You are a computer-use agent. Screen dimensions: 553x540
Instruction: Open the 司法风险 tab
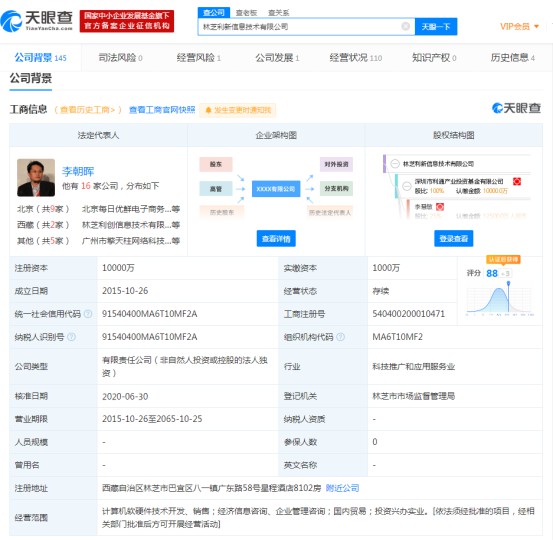click(120, 57)
